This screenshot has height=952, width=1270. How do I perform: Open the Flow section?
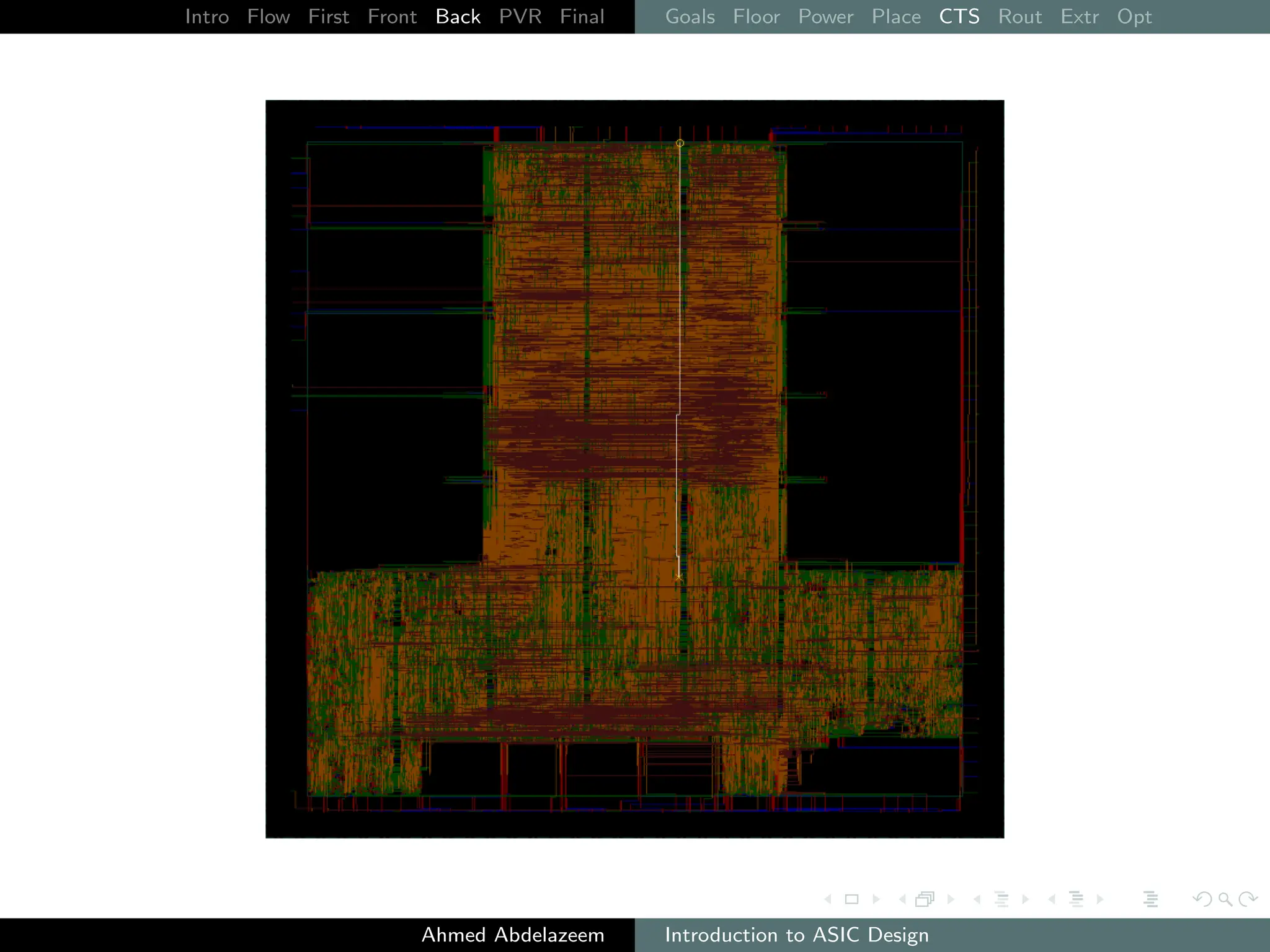coord(268,17)
